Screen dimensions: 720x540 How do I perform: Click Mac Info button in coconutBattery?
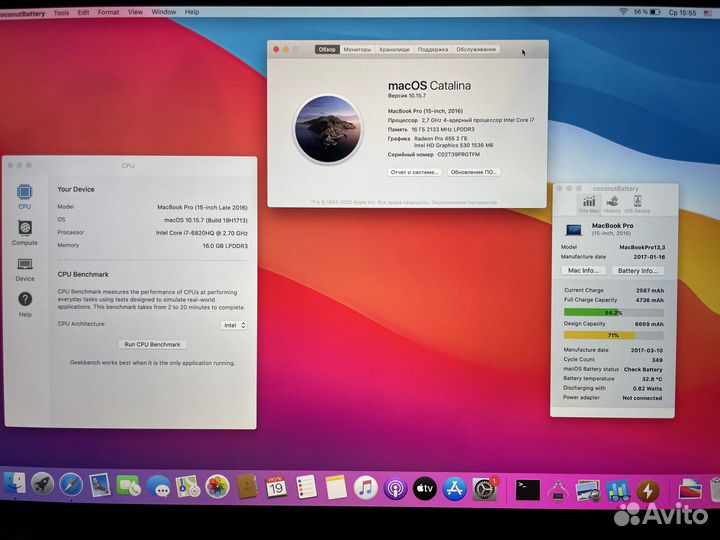click(583, 270)
